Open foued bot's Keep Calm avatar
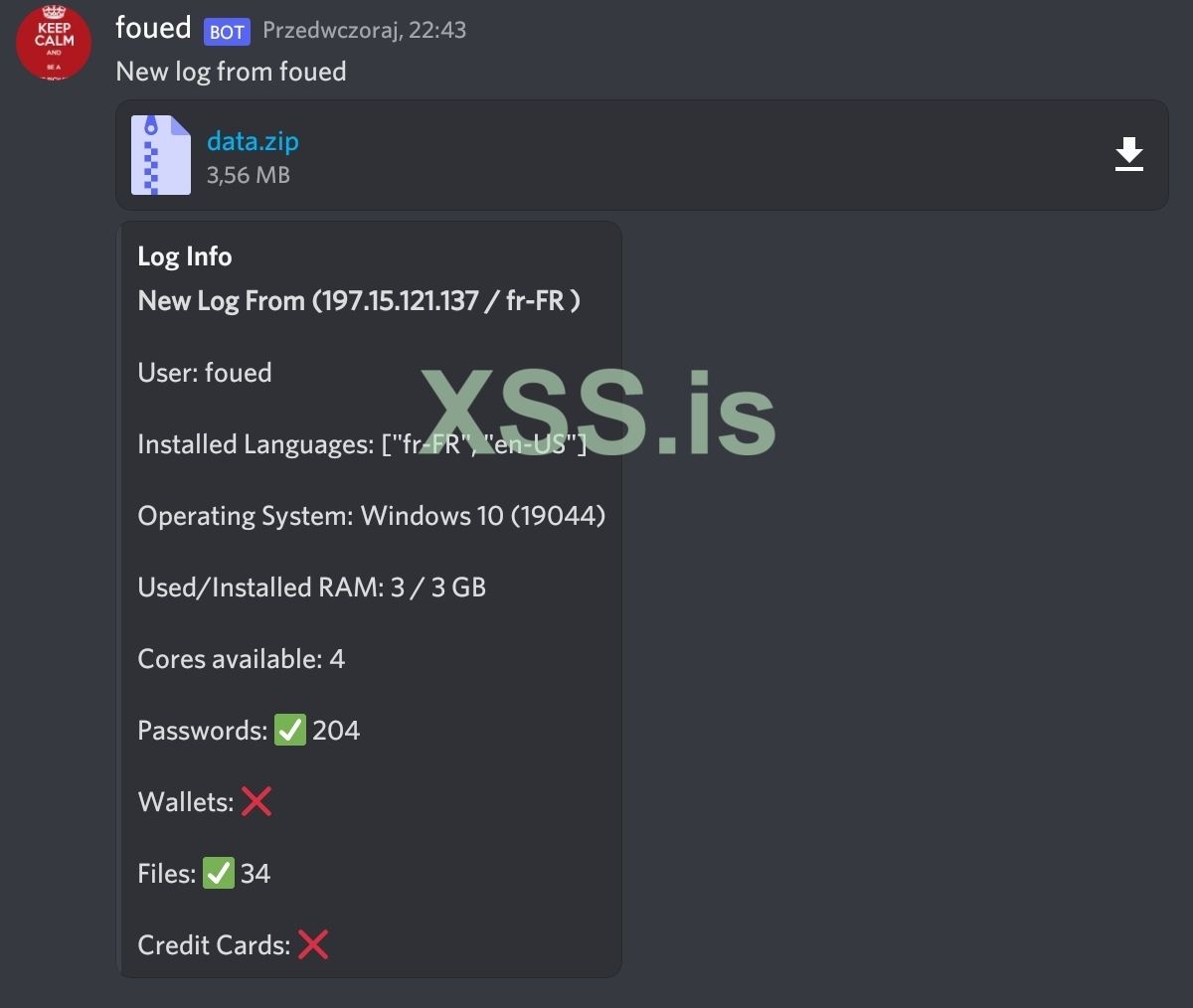Viewport: 1193px width, 1008px height. (x=54, y=42)
